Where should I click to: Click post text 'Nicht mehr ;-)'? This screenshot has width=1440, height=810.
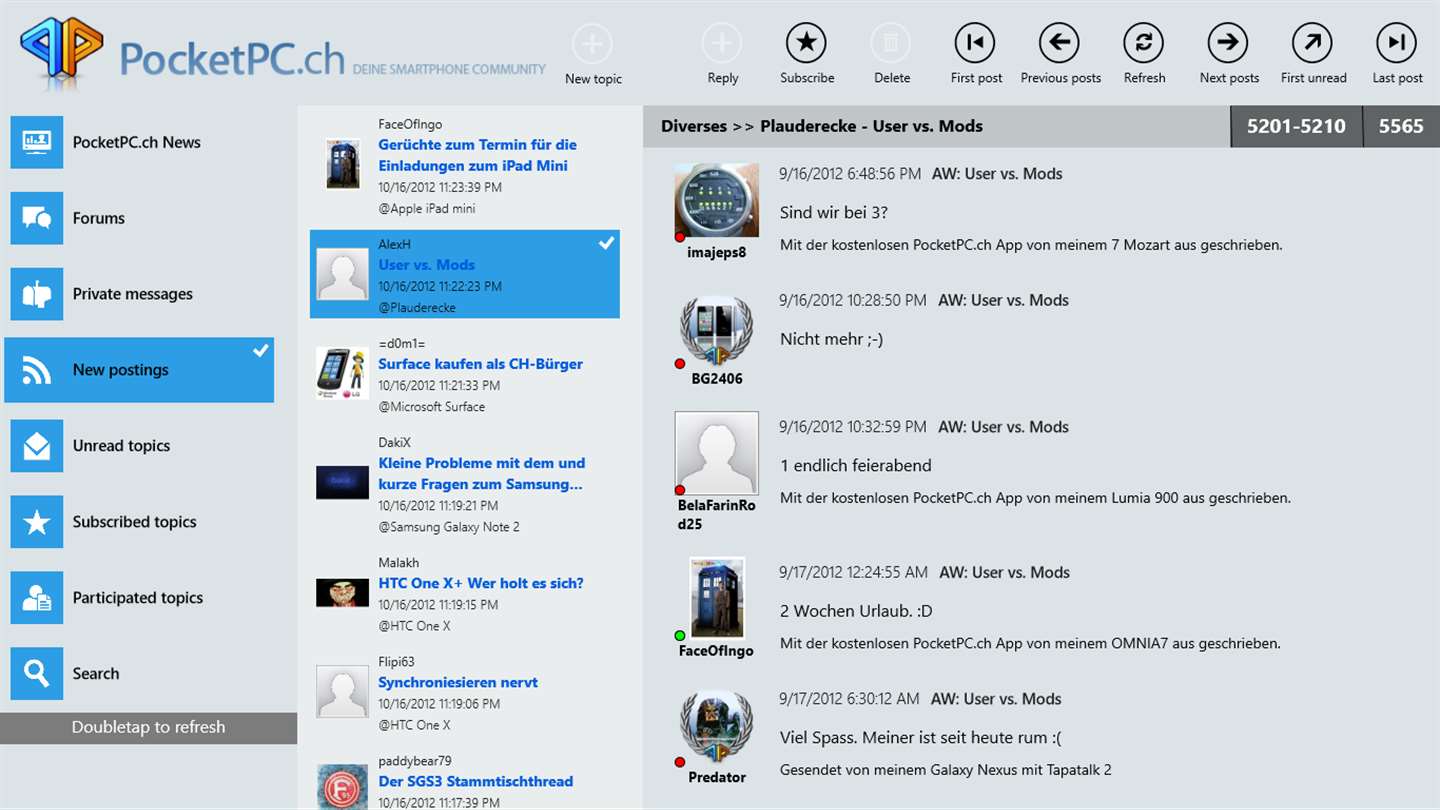831,340
